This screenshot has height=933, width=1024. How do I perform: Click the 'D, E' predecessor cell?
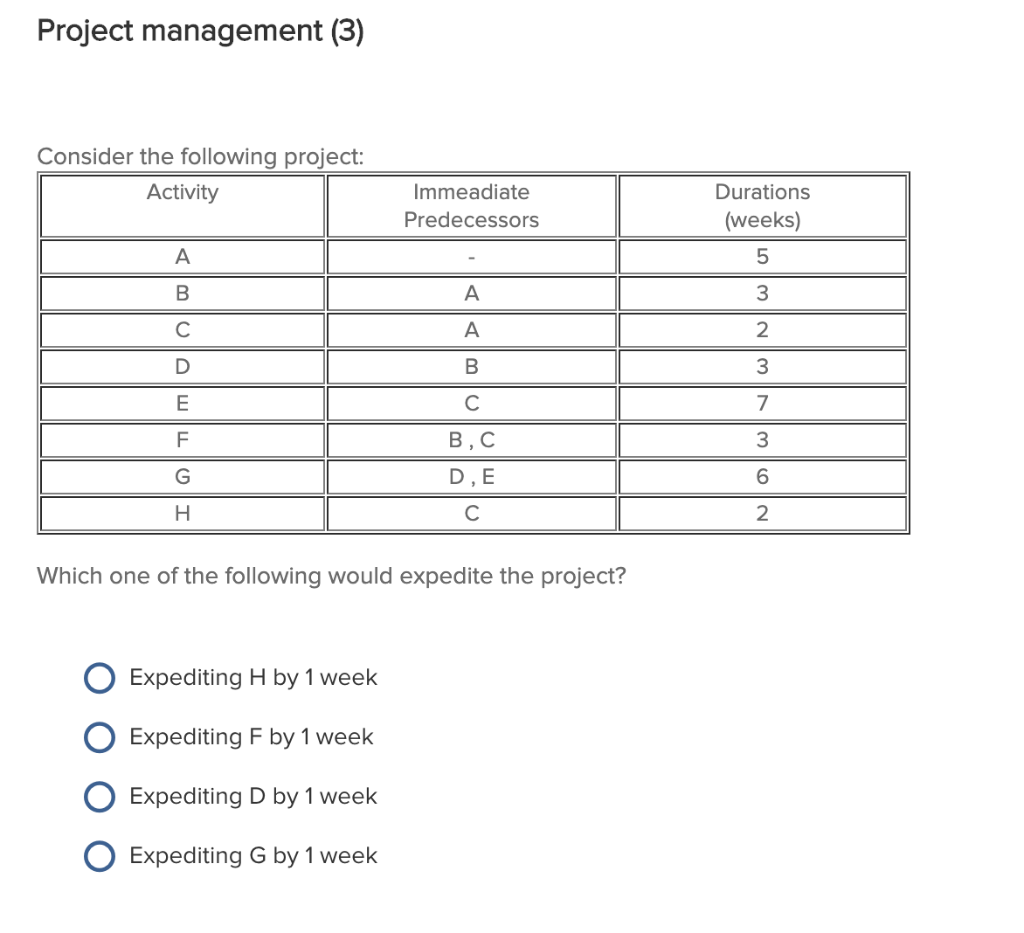click(x=471, y=476)
